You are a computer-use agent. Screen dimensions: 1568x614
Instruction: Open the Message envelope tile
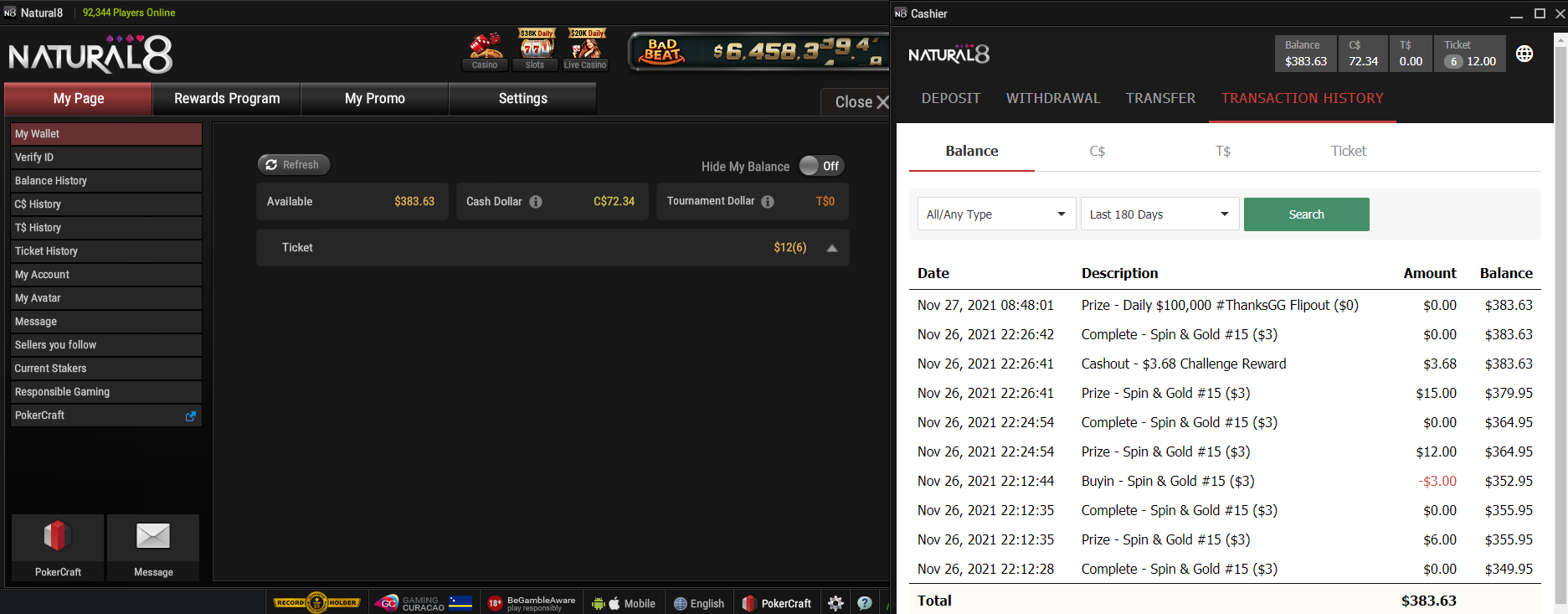pos(153,548)
